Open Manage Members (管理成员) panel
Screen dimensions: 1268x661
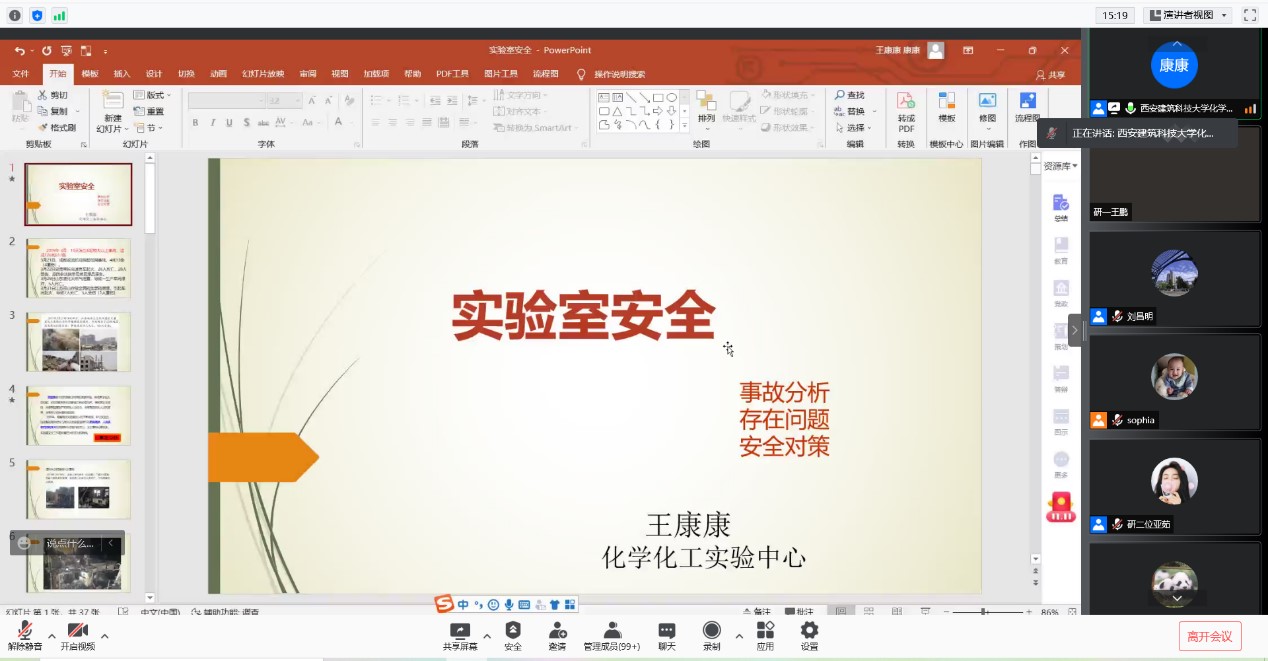(612, 631)
